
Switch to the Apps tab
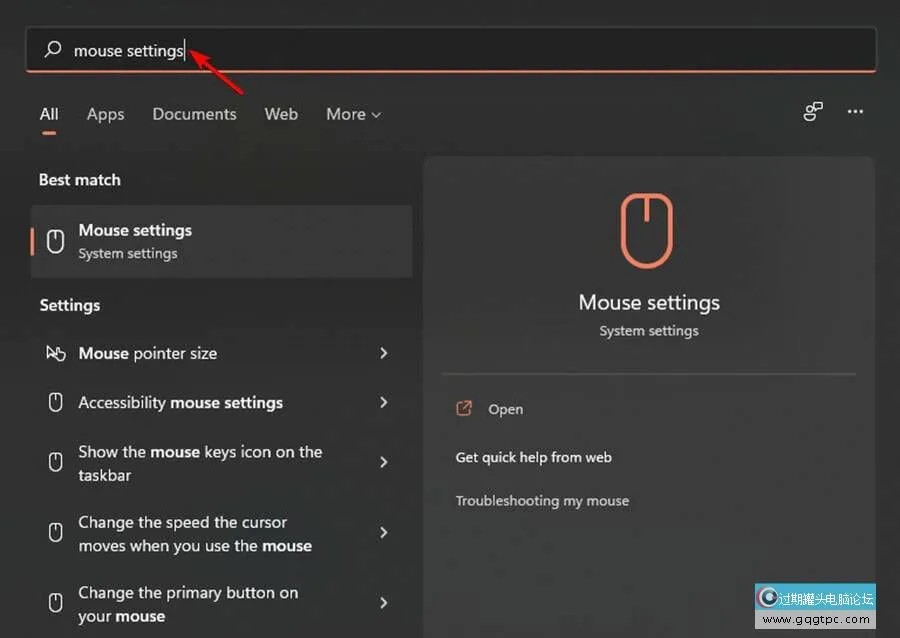pos(105,114)
